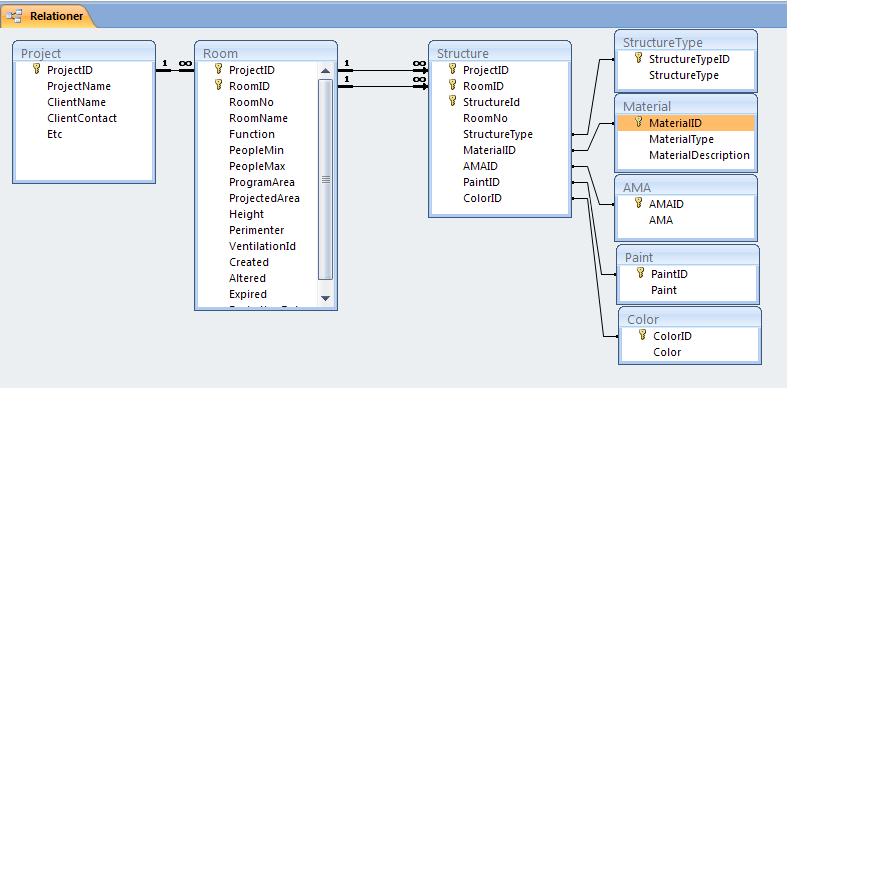Select MaterialType field in Material table
This screenshot has height=878, width=885.
[681, 139]
